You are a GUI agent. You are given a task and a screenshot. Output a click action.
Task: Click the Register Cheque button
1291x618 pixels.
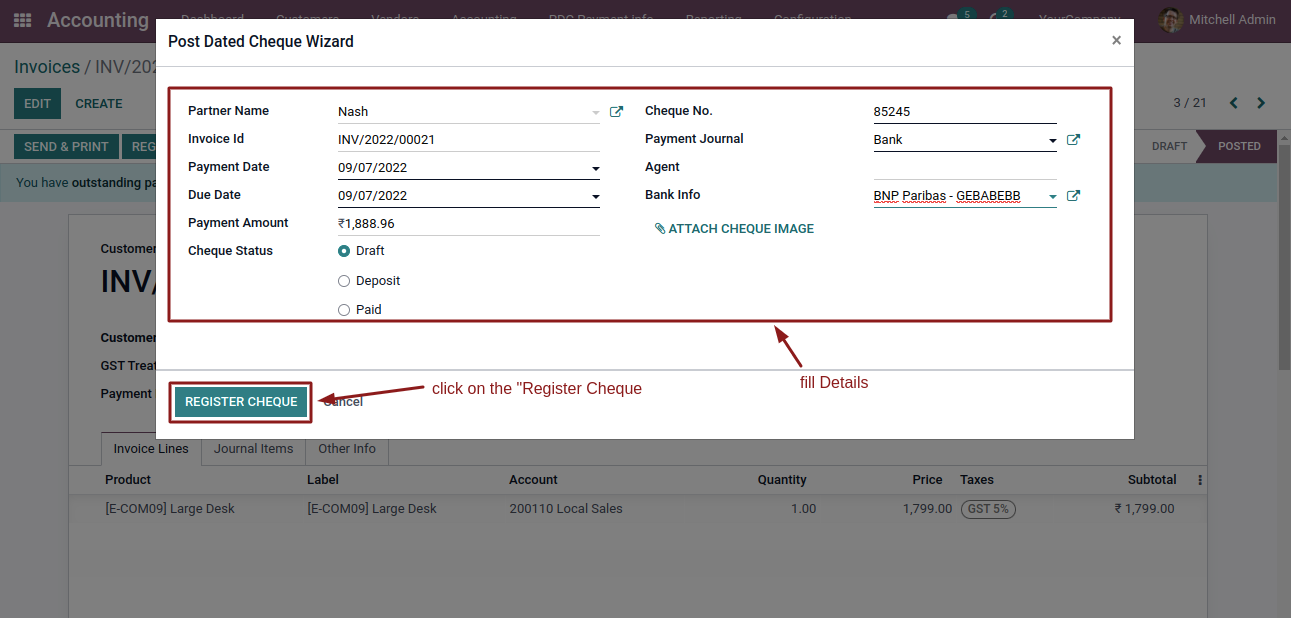(x=241, y=402)
